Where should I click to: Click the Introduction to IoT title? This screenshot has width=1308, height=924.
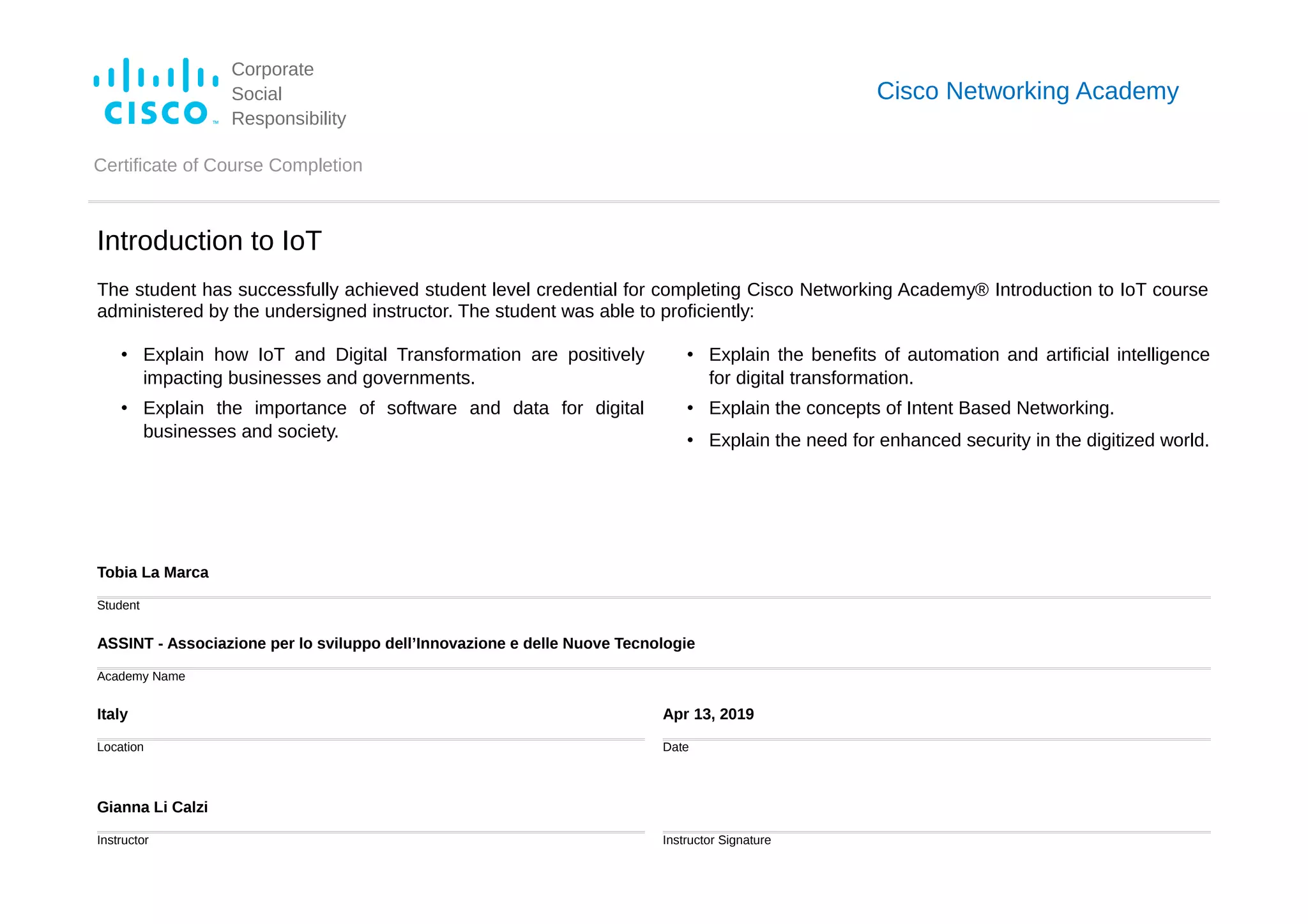(209, 241)
